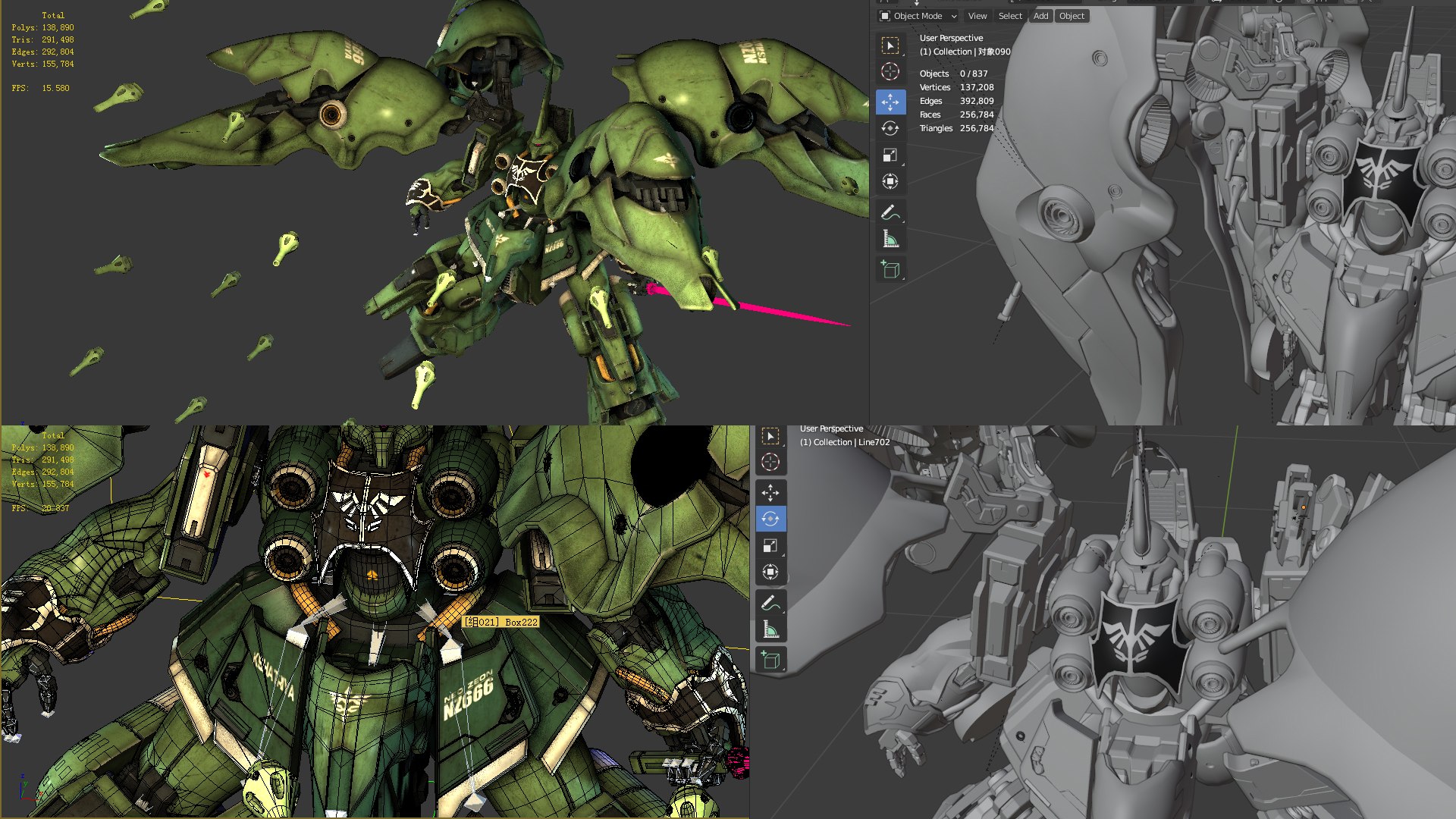Activate the Move tool in bottom Blender viewport

tap(770, 493)
